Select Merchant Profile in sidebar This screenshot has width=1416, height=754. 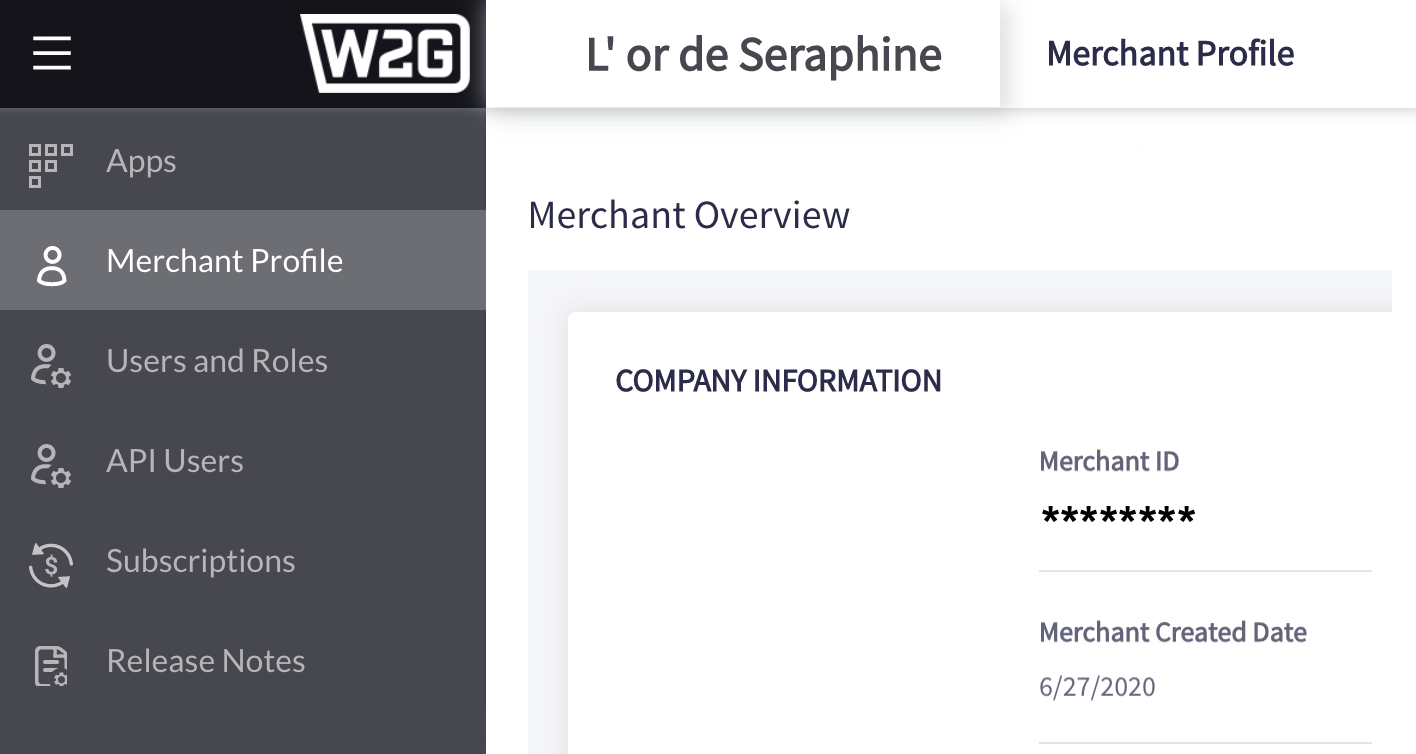tap(224, 261)
